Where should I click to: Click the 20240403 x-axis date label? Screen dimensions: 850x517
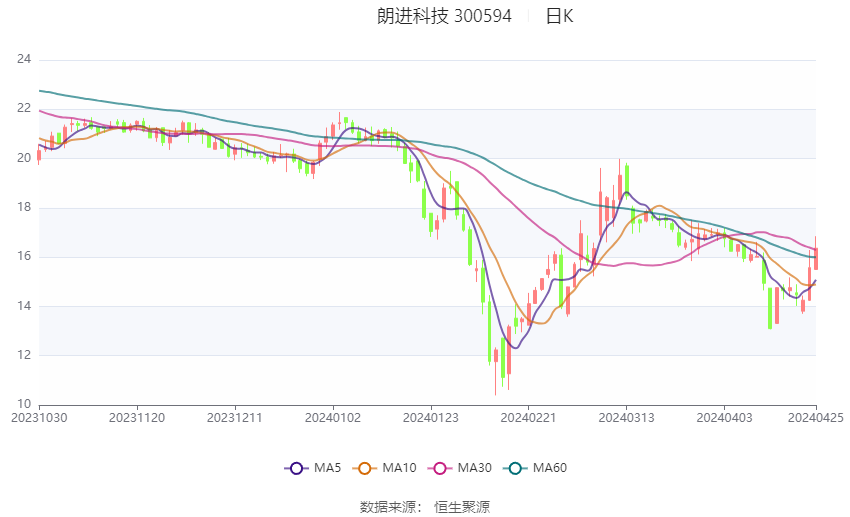[x=724, y=418]
